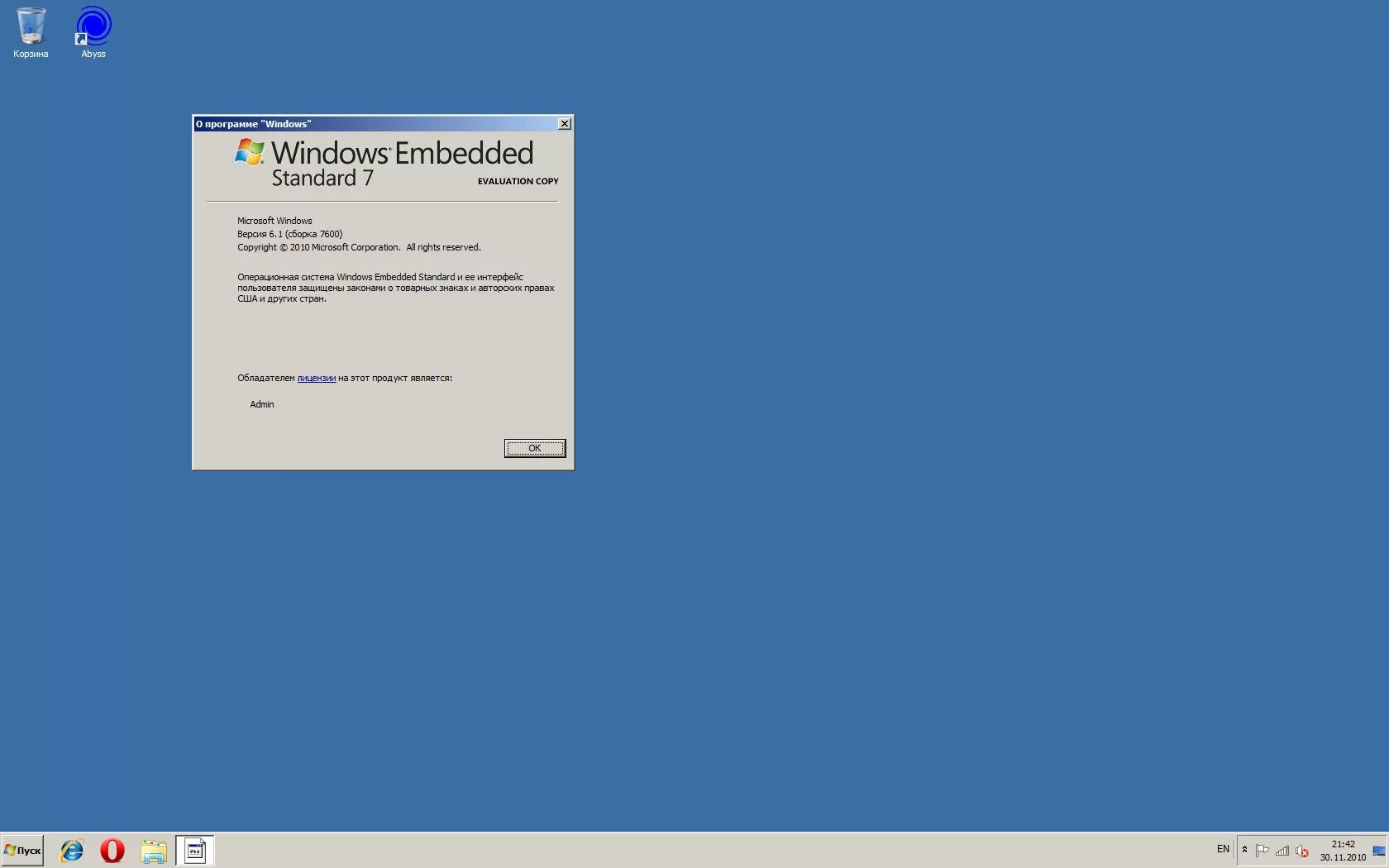1389x868 pixels.
Task: Open the Action Center flag icon
Action: click(1262, 850)
